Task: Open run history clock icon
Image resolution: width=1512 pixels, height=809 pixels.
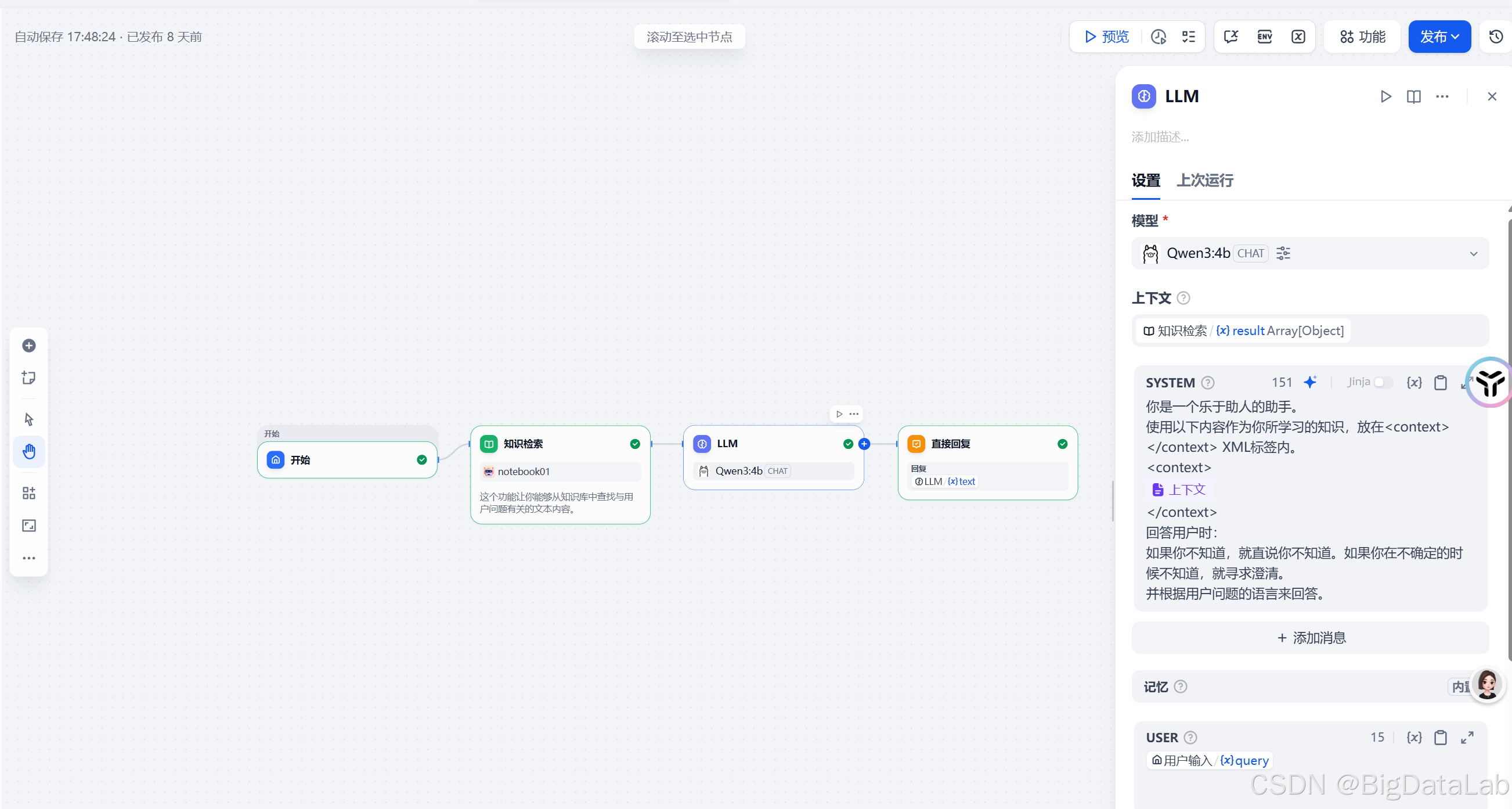Action: click(1158, 37)
